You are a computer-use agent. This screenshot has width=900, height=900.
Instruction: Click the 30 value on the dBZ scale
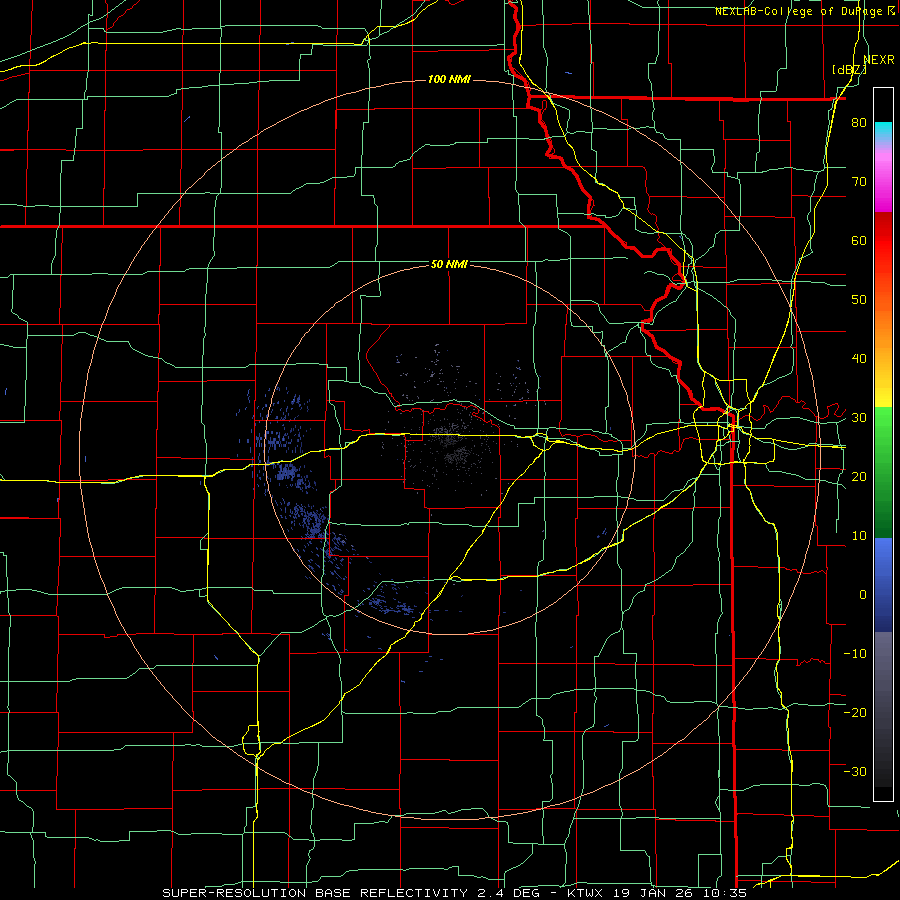[x=859, y=418]
